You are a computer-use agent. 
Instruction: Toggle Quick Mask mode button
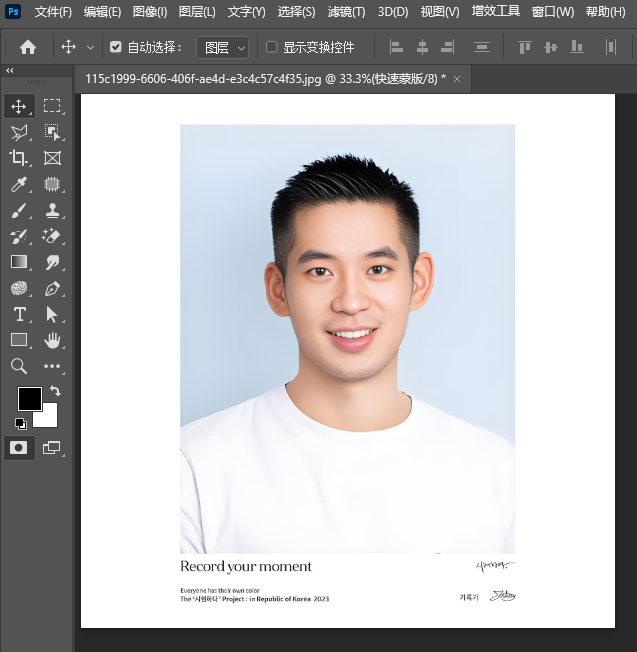[19, 447]
